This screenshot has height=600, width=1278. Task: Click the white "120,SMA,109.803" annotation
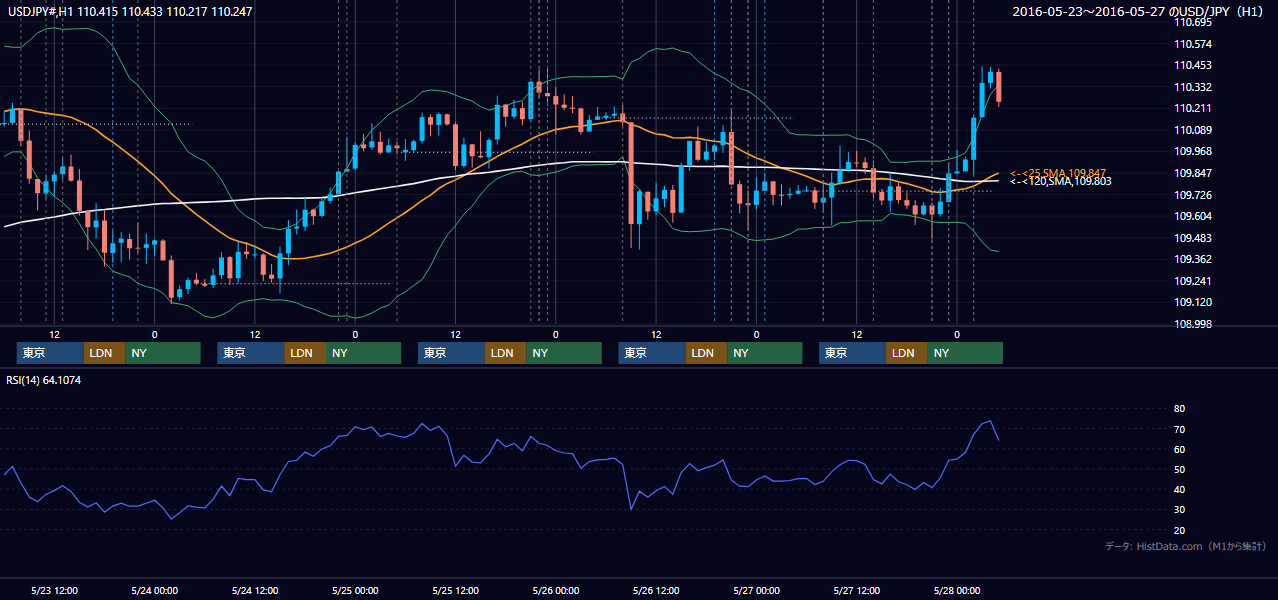click(1060, 181)
